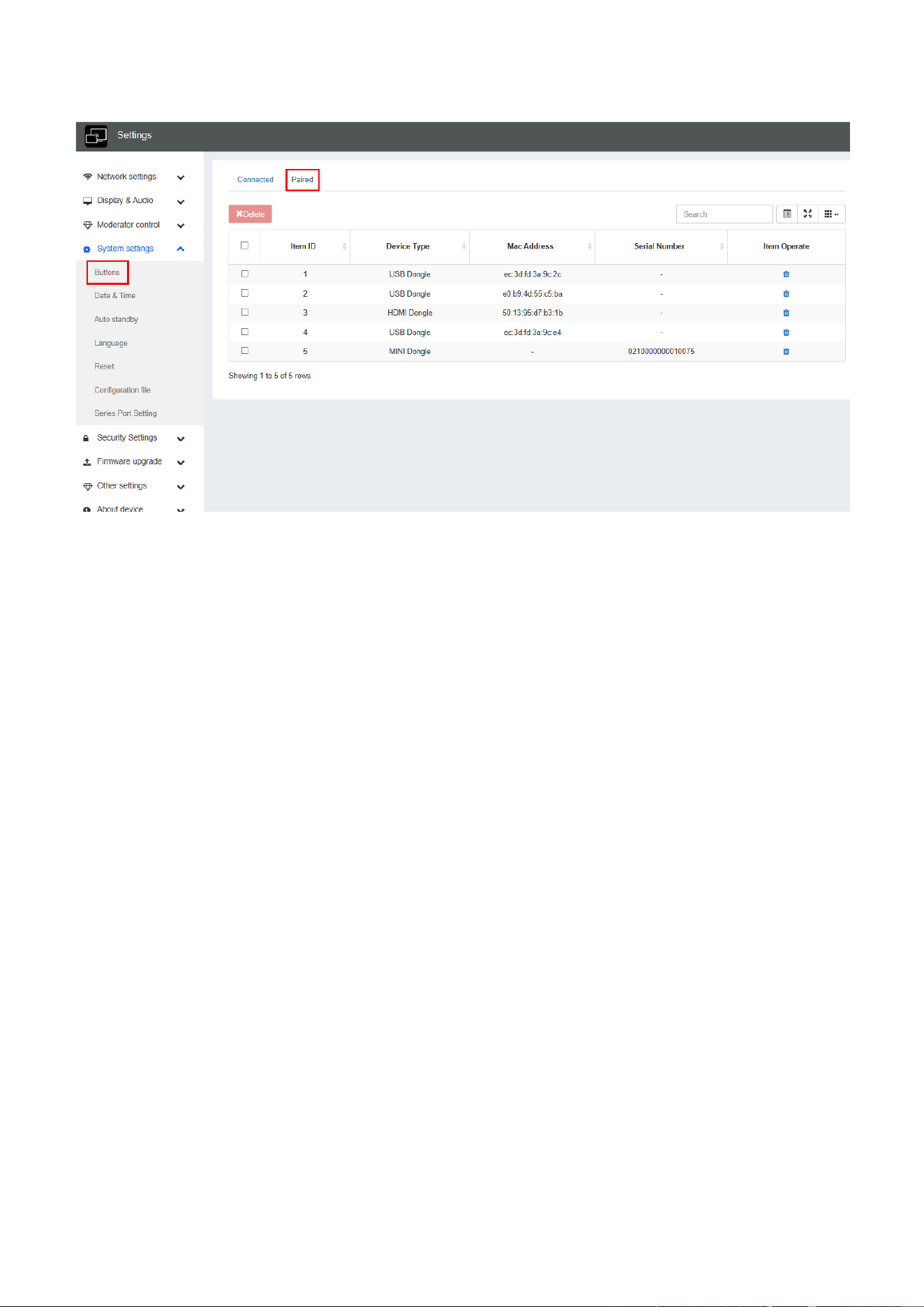Click the diamond icon beside Other settings
Image resolution: width=924 pixels, height=1307 pixels.
tap(87, 487)
